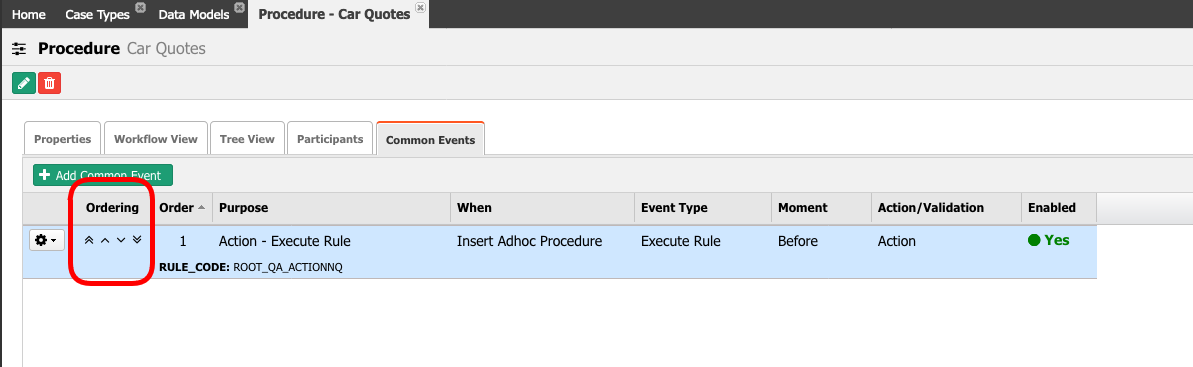Open the Properties tab
Screen dimensions: 1193x367
coord(63,139)
